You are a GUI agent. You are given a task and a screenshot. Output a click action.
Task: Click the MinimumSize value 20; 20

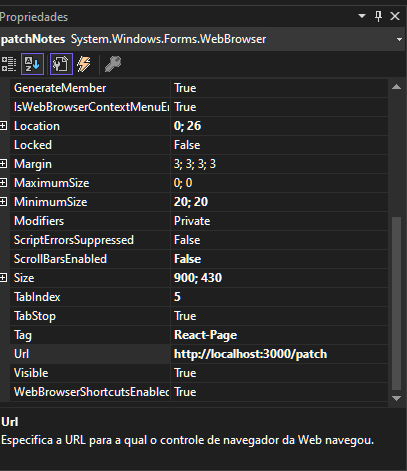[279, 202]
